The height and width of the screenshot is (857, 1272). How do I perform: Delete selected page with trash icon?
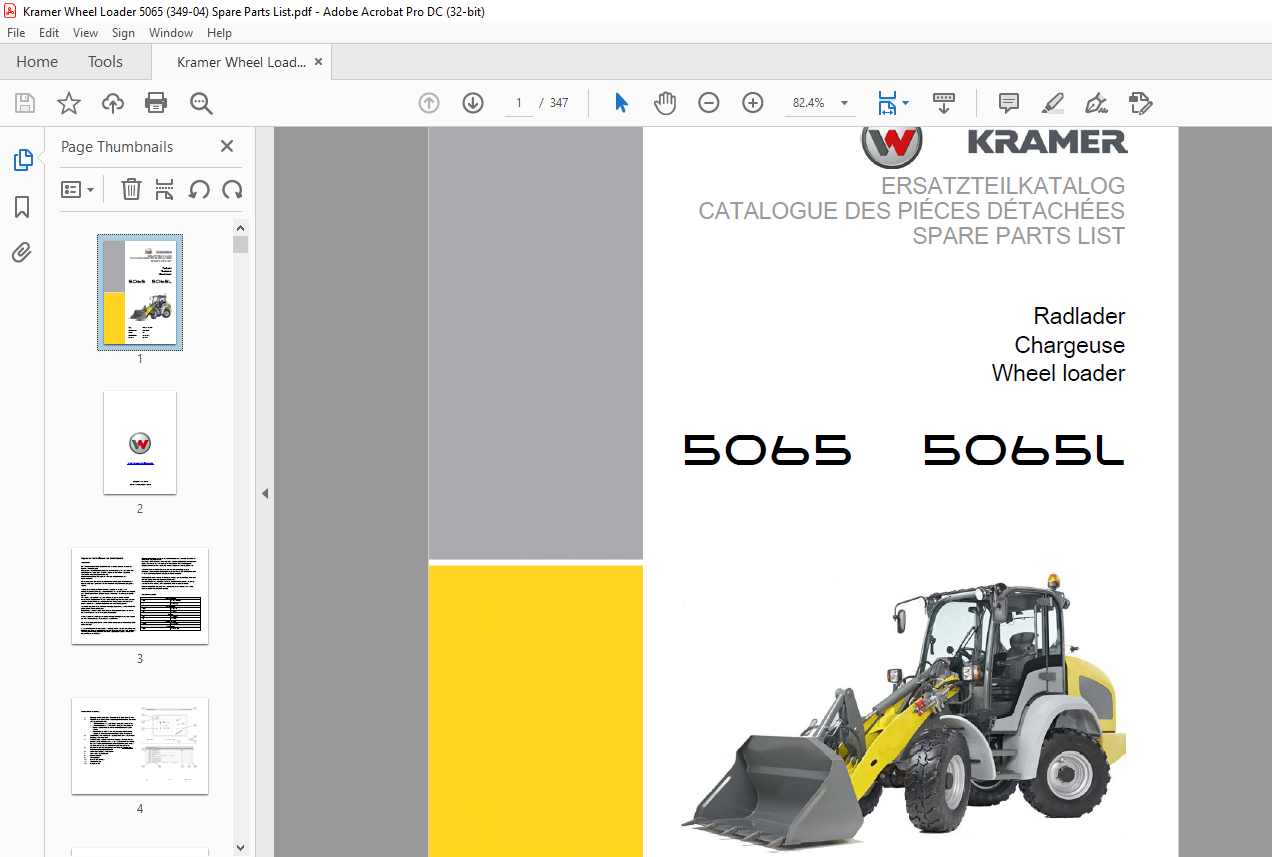(131, 189)
